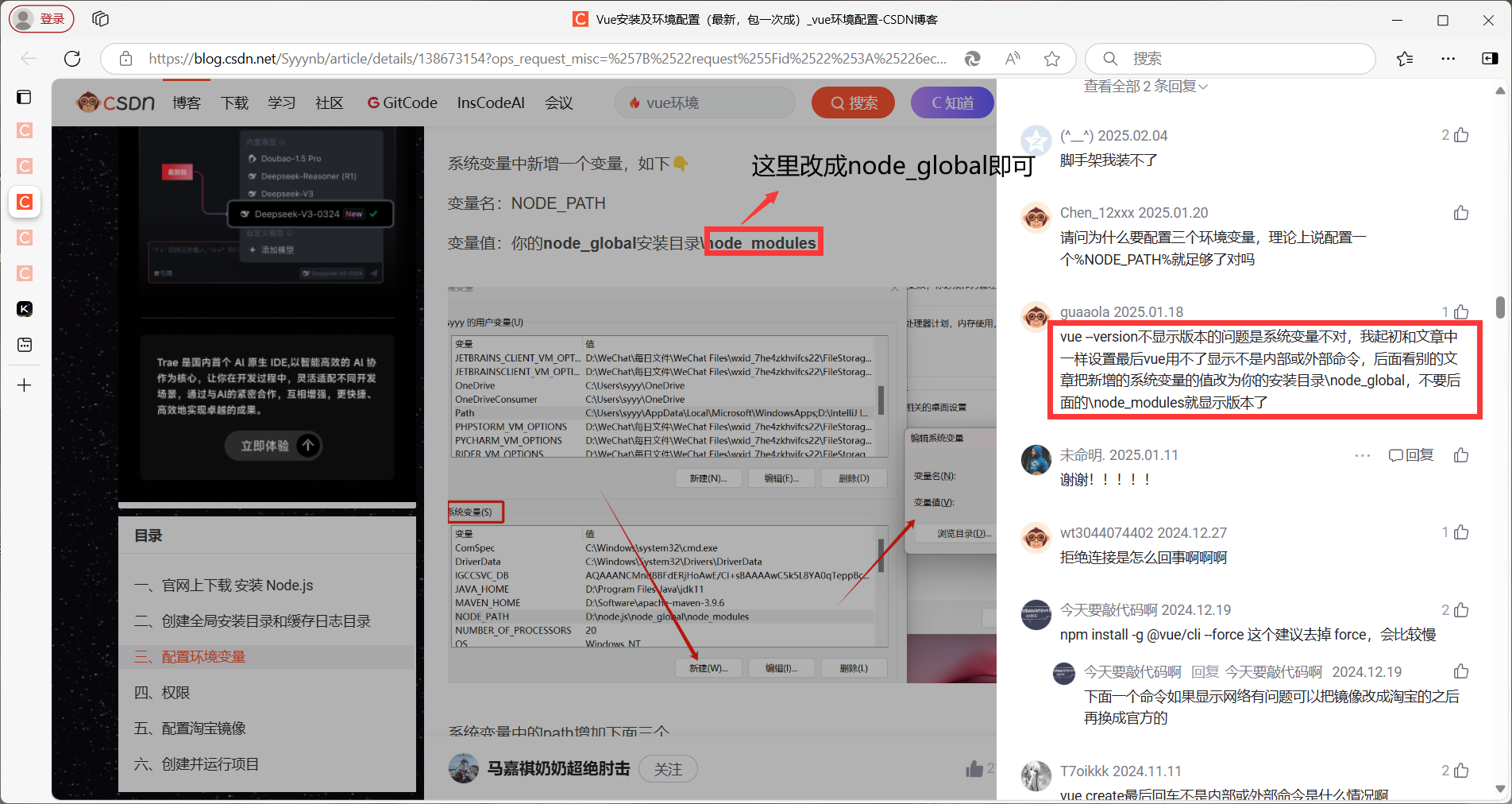View site information lock icon
Screen dimensions: 1512x804
pos(125,58)
